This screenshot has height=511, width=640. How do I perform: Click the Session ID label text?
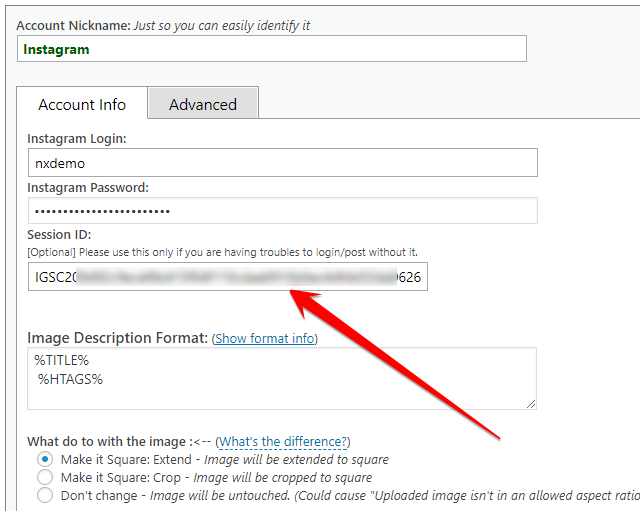tap(59, 235)
